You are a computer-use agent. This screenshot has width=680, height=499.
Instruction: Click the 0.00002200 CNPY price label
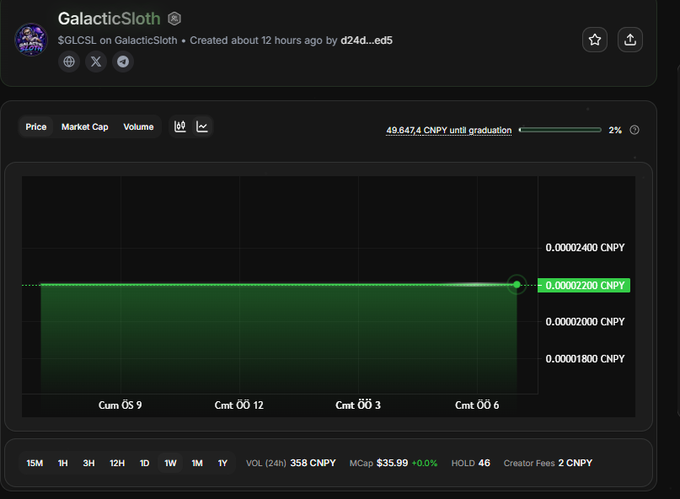584,285
